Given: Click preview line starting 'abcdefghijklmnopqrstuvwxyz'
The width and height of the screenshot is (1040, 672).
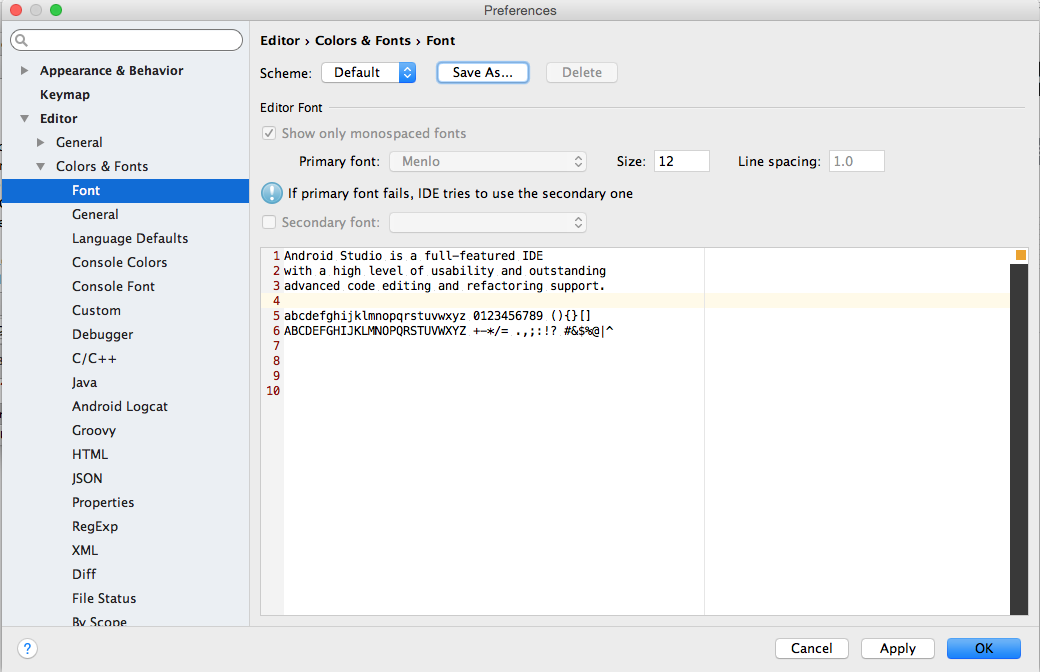Looking at the screenshot, I should coord(437,315).
